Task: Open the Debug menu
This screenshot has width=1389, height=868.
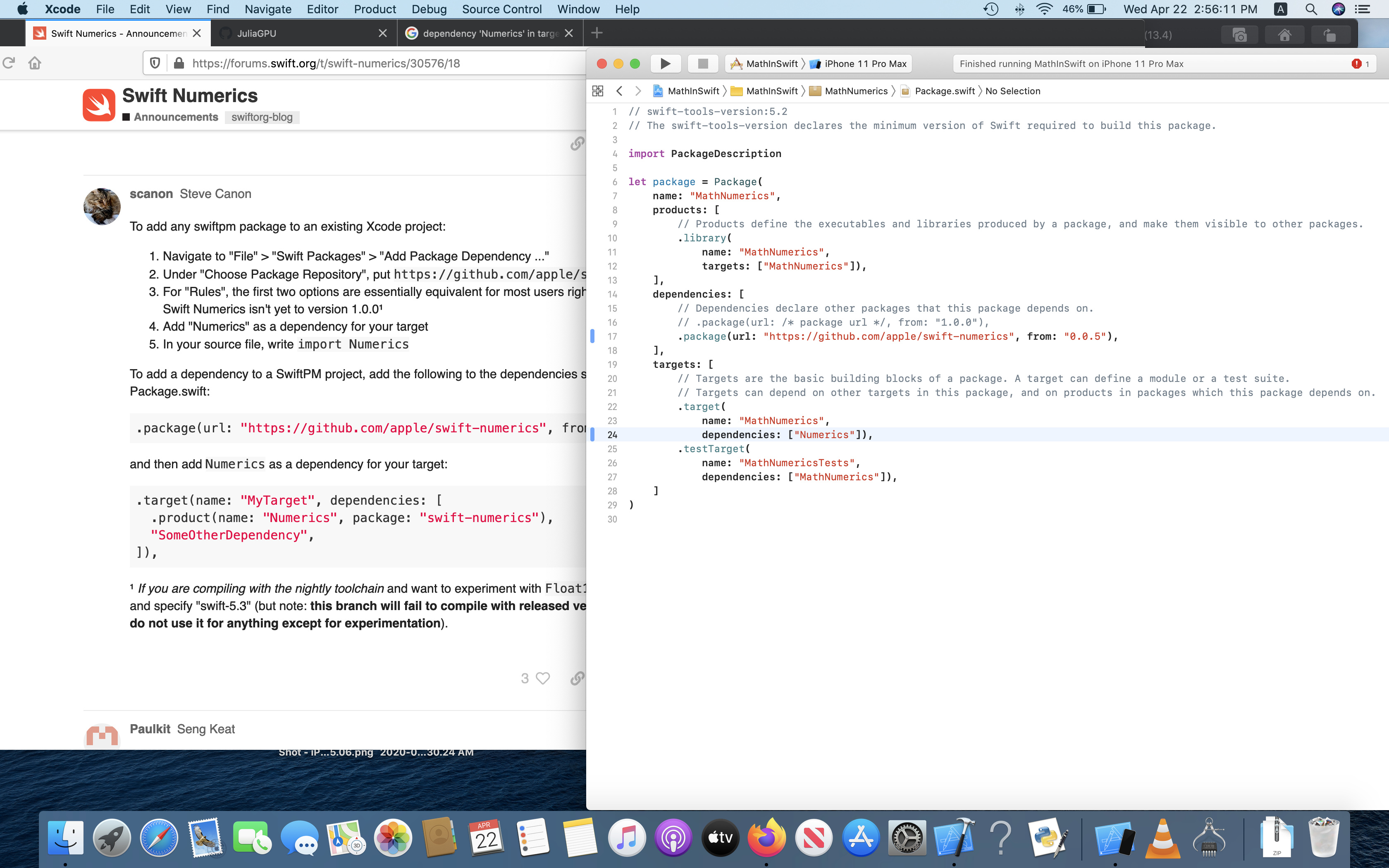Action: tap(429, 9)
